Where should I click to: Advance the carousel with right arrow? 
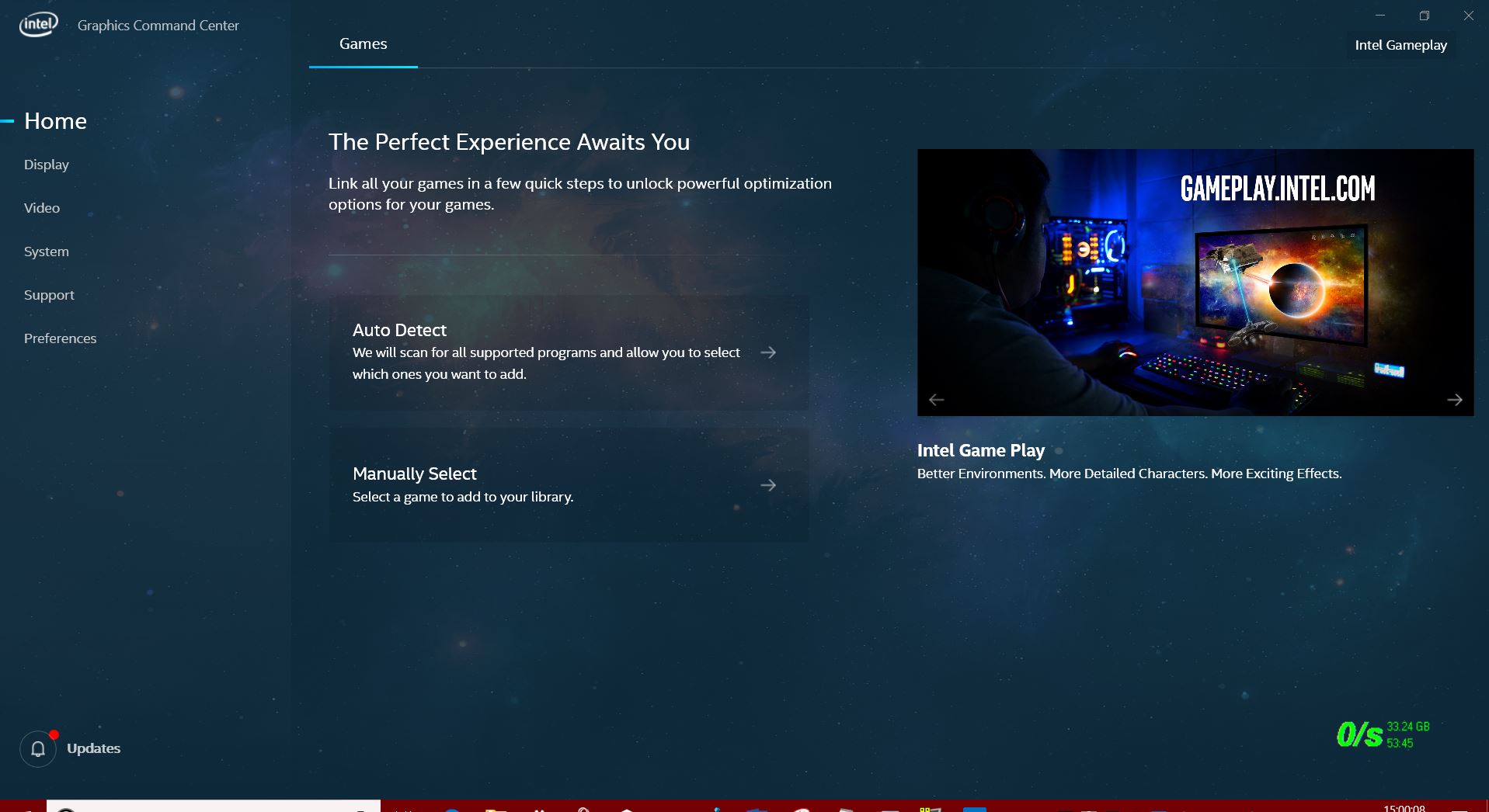tap(1455, 400)
